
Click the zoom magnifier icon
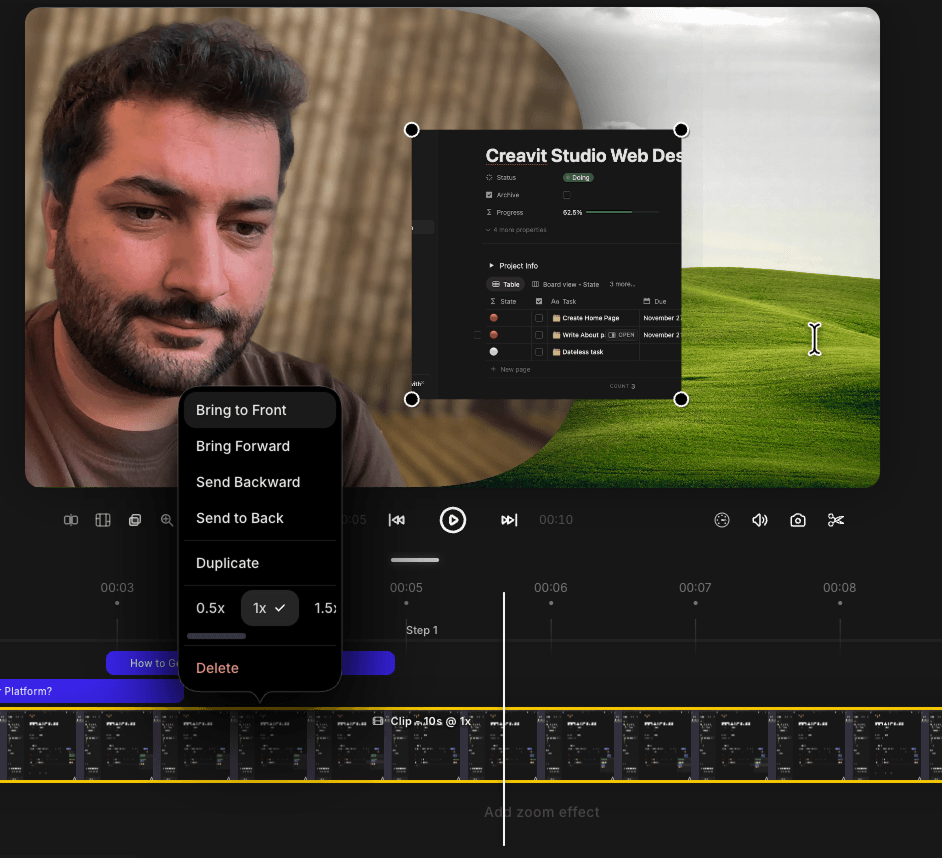click(166, 520)
